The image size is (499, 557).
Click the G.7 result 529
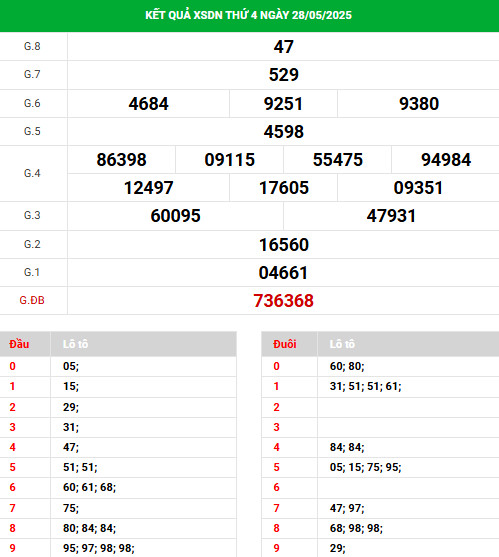283,75
